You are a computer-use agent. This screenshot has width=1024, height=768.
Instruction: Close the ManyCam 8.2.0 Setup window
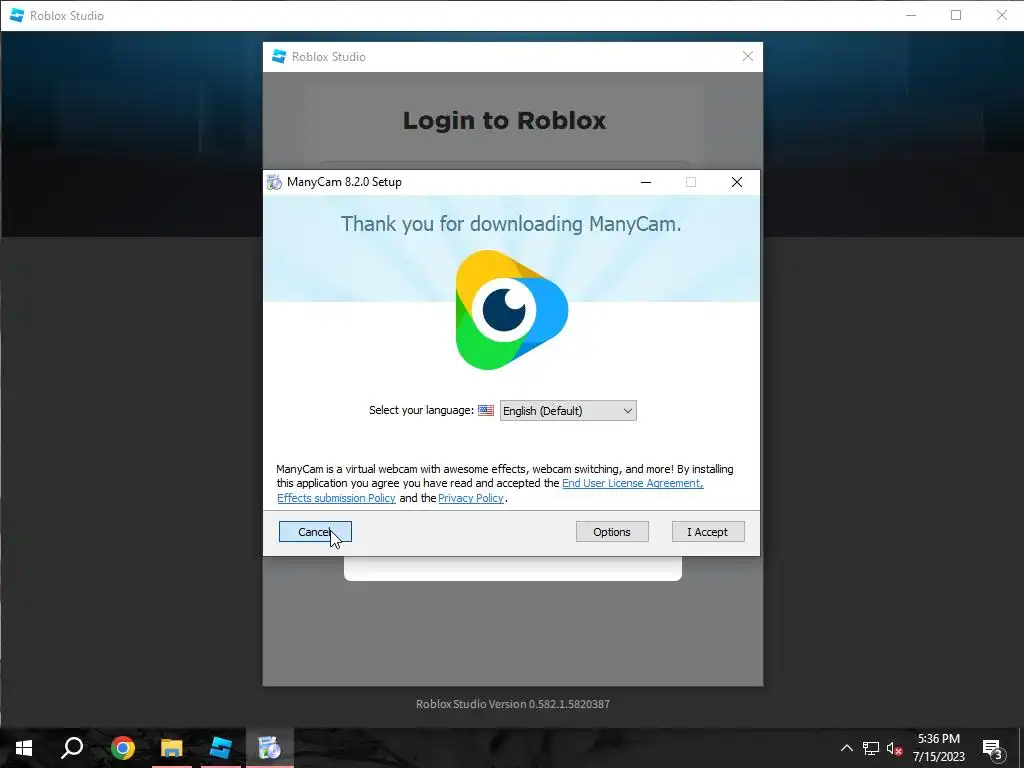tap(737, 182)
